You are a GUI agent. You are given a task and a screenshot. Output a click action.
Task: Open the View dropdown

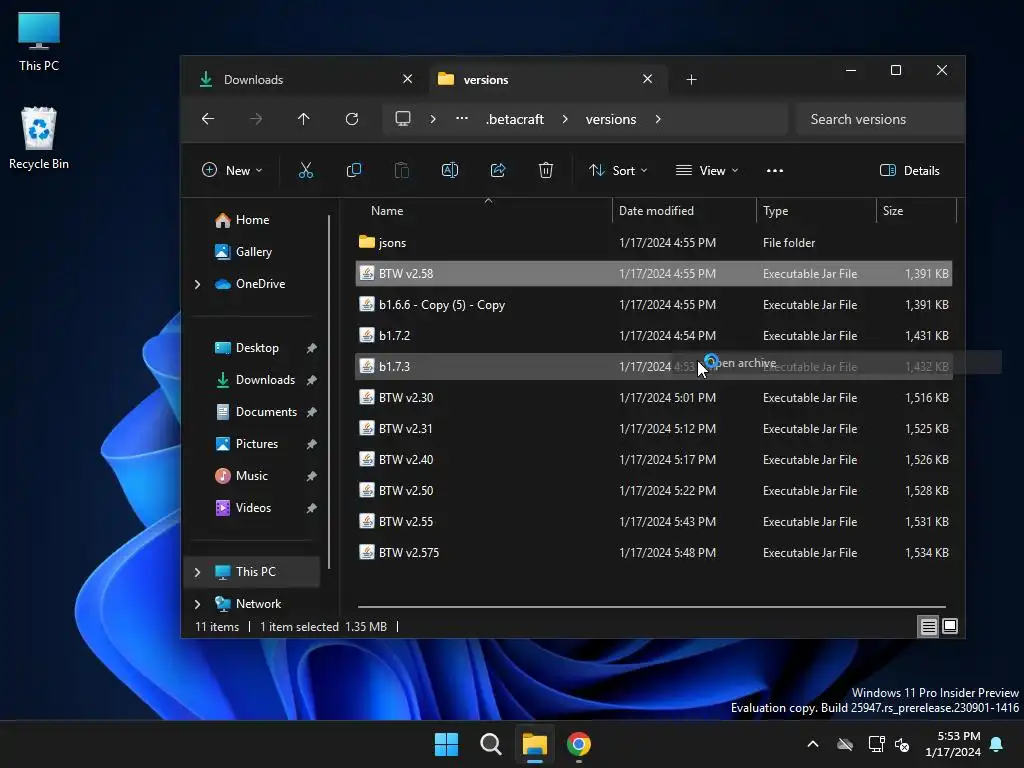[707, 170]
